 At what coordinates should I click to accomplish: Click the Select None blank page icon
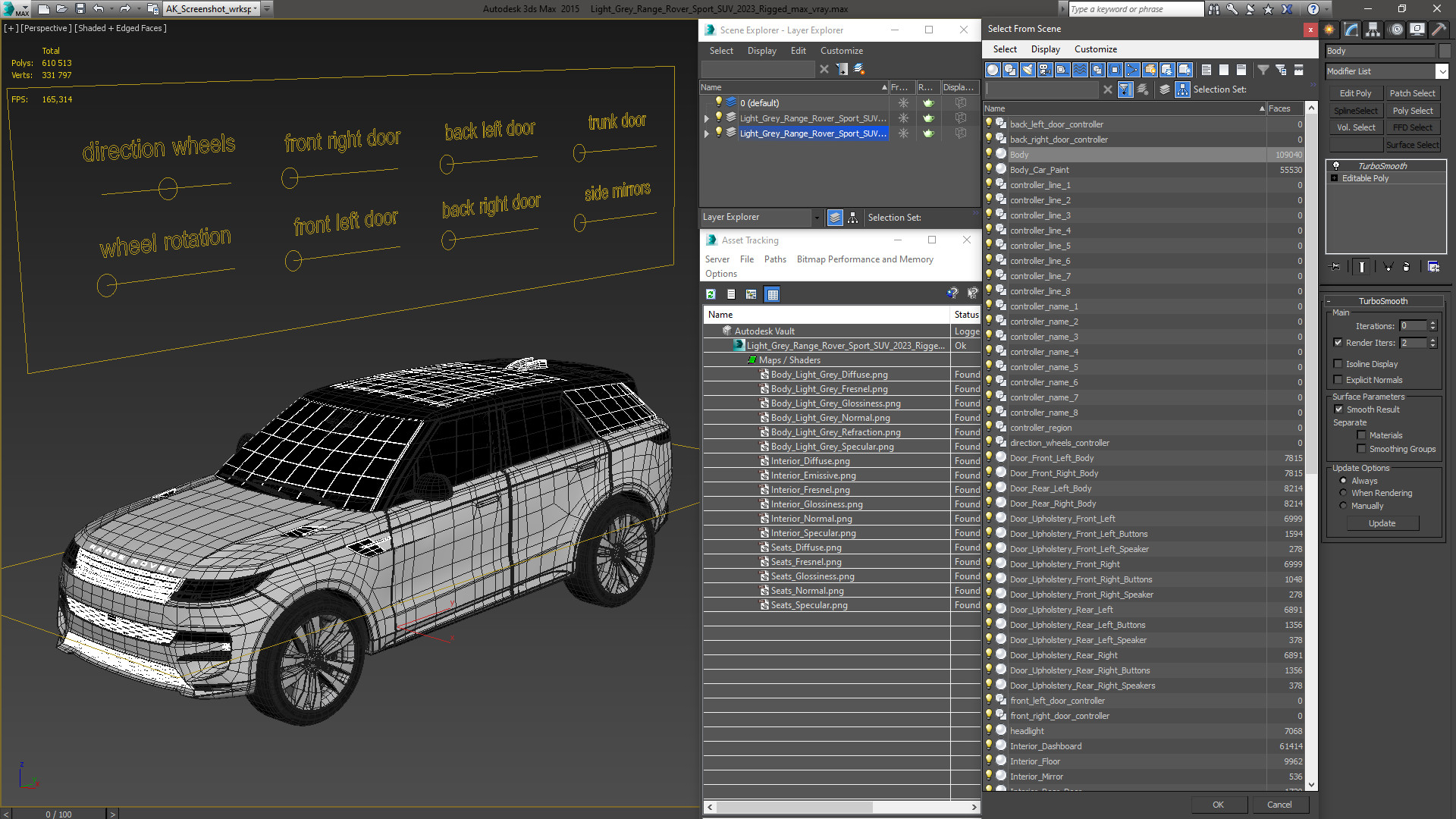pos(1224,70)
